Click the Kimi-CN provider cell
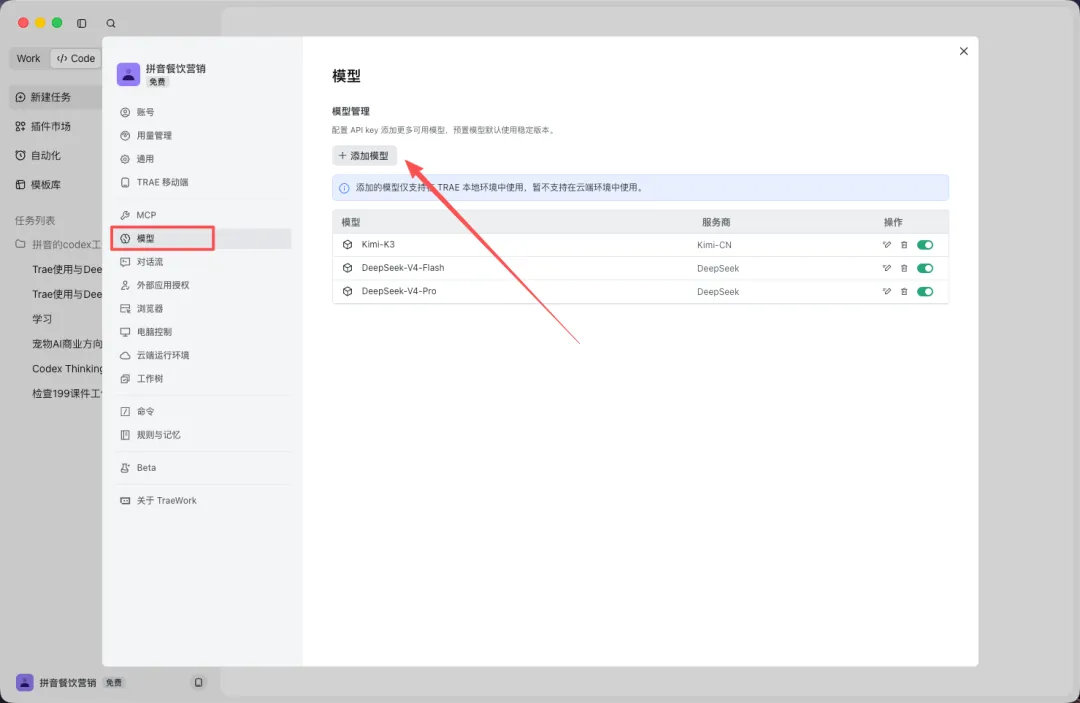Image resolution: width=1080 pixels, height=703 pixels. (714, 245)
